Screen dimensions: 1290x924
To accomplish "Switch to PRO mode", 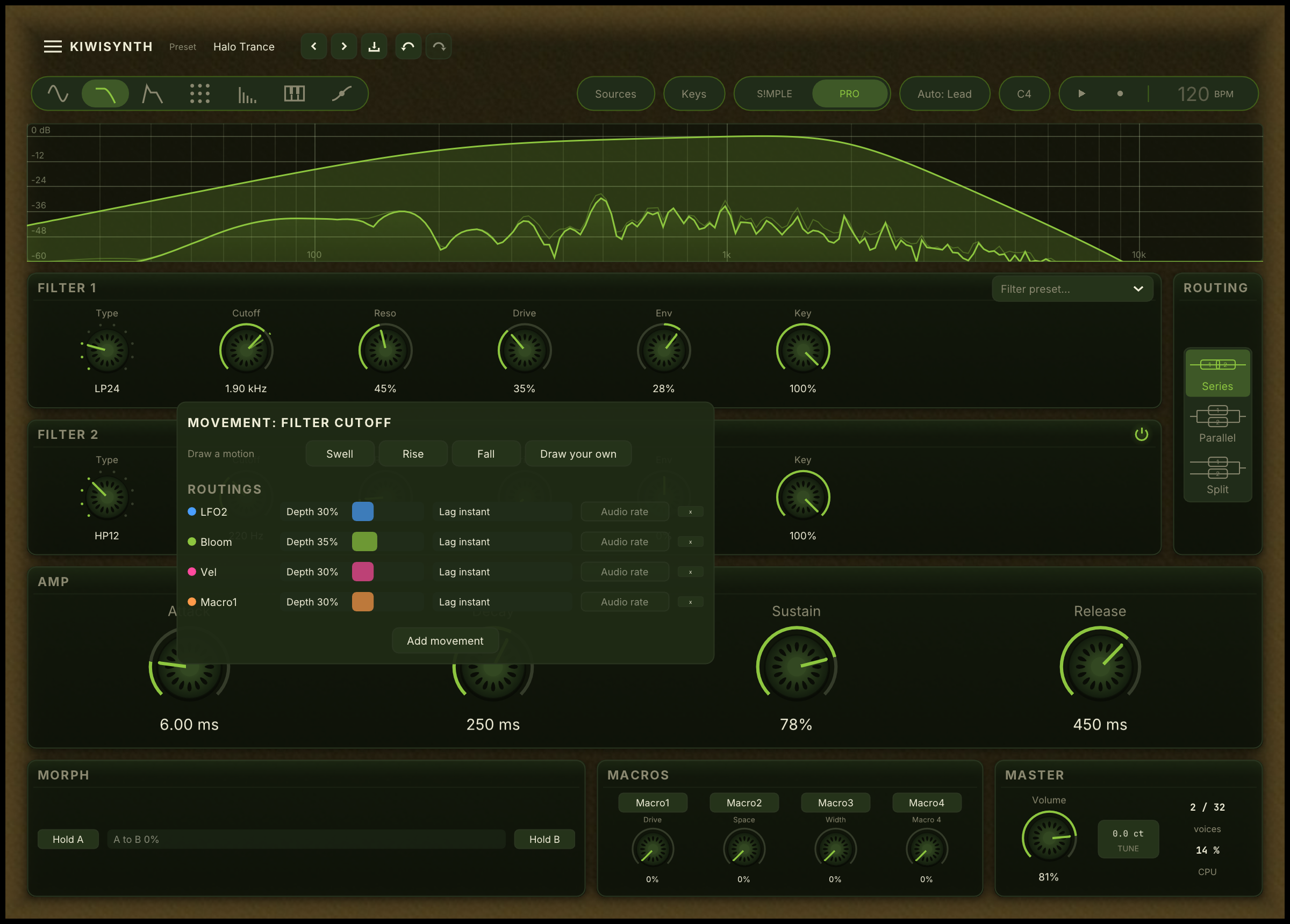I will tap(849, 94).
